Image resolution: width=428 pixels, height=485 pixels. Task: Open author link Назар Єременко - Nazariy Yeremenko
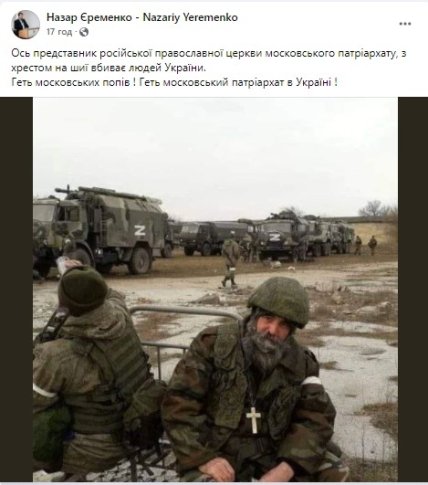142,17
